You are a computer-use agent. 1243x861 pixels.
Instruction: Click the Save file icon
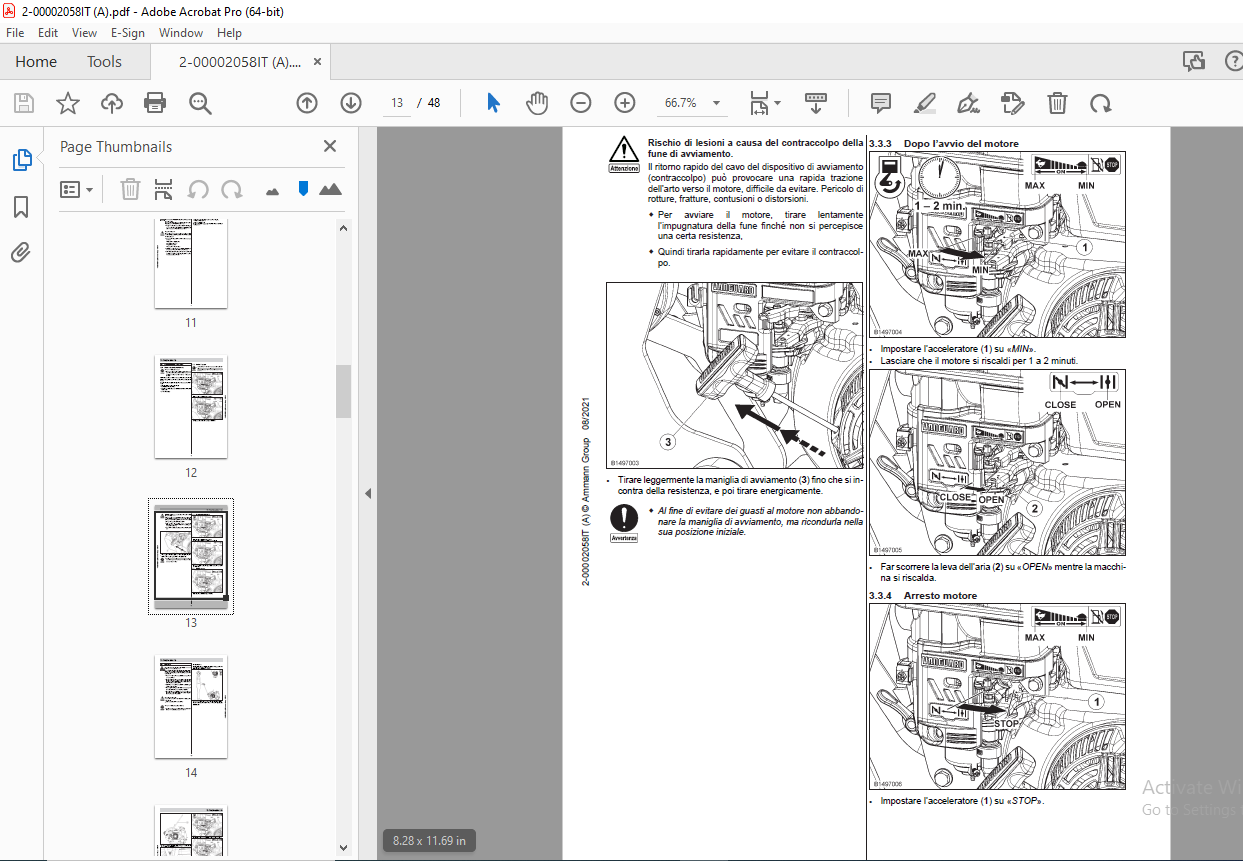23,103
